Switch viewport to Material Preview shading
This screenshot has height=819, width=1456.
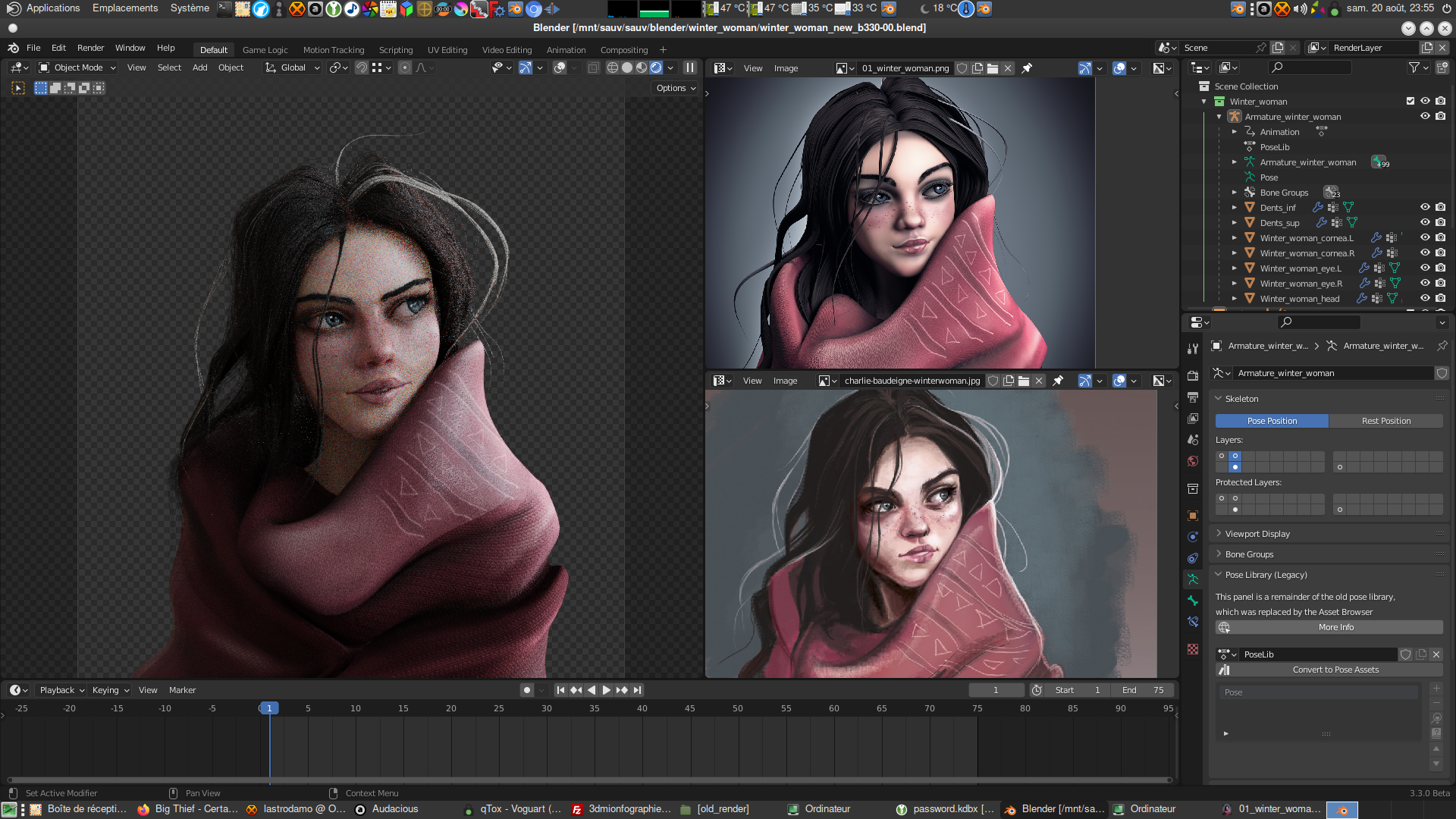(x=642, y=67)
